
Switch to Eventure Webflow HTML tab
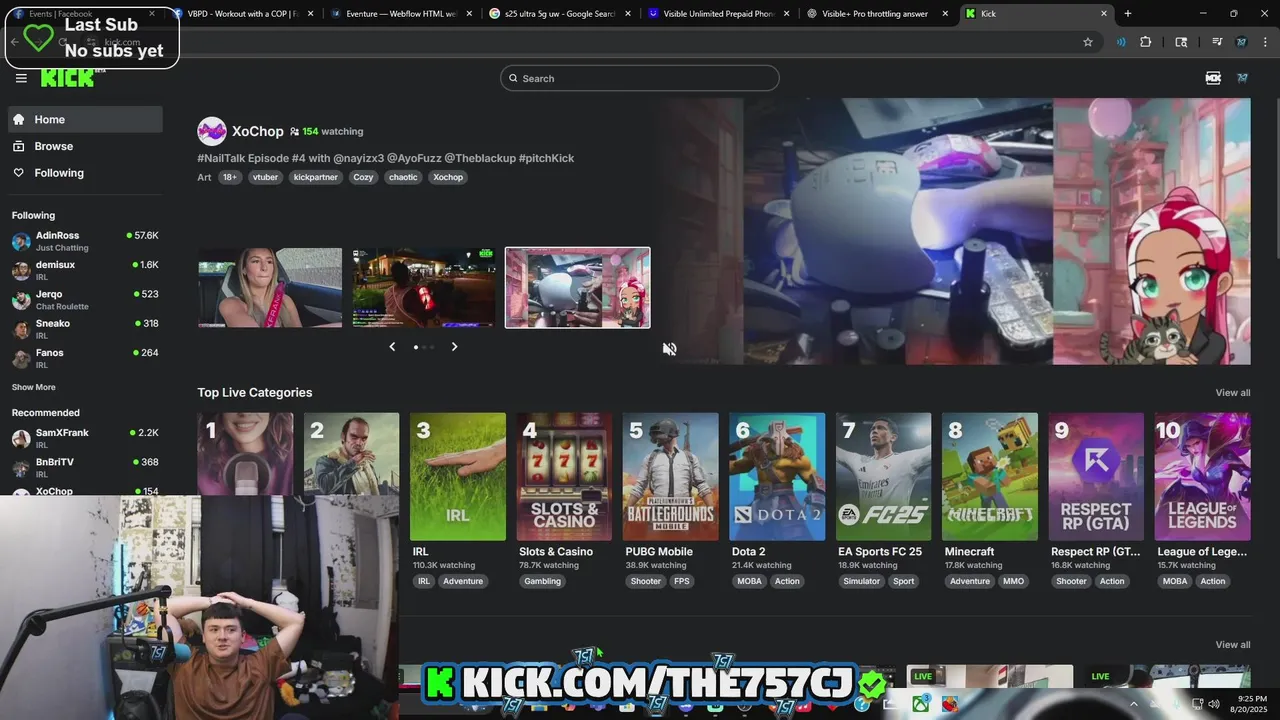403,14
